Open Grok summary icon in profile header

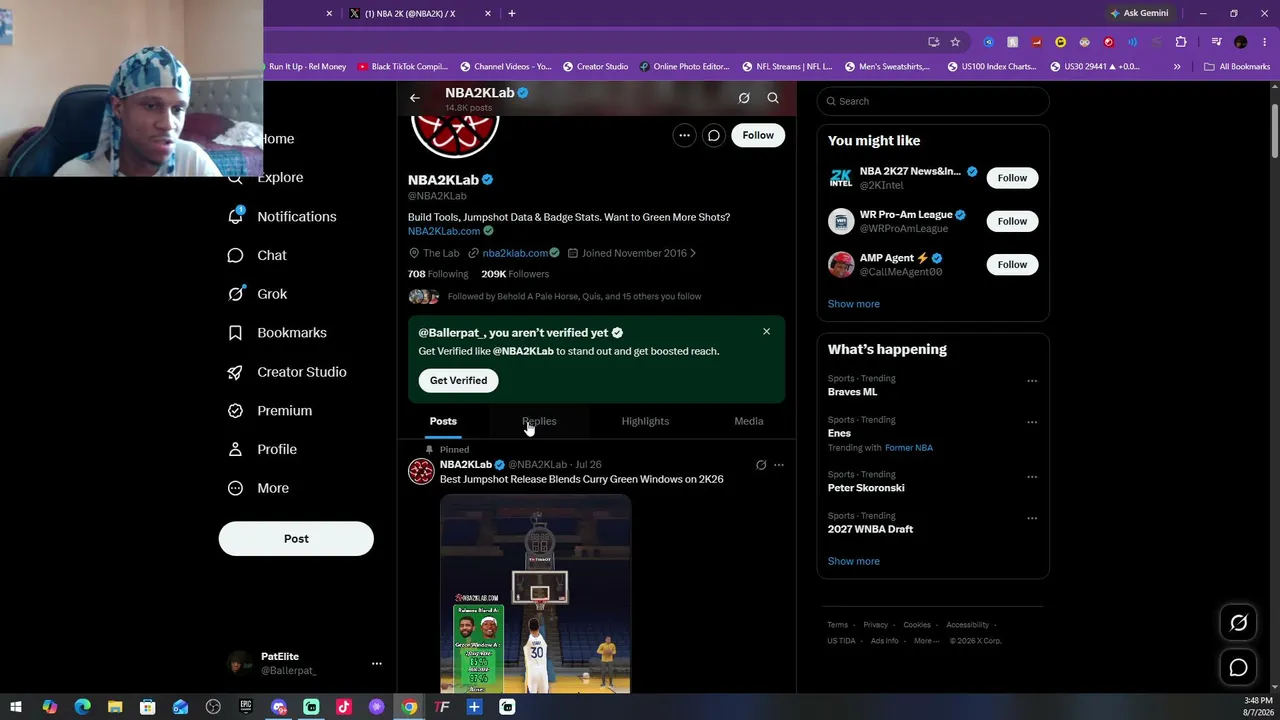[x=744, y=98]
